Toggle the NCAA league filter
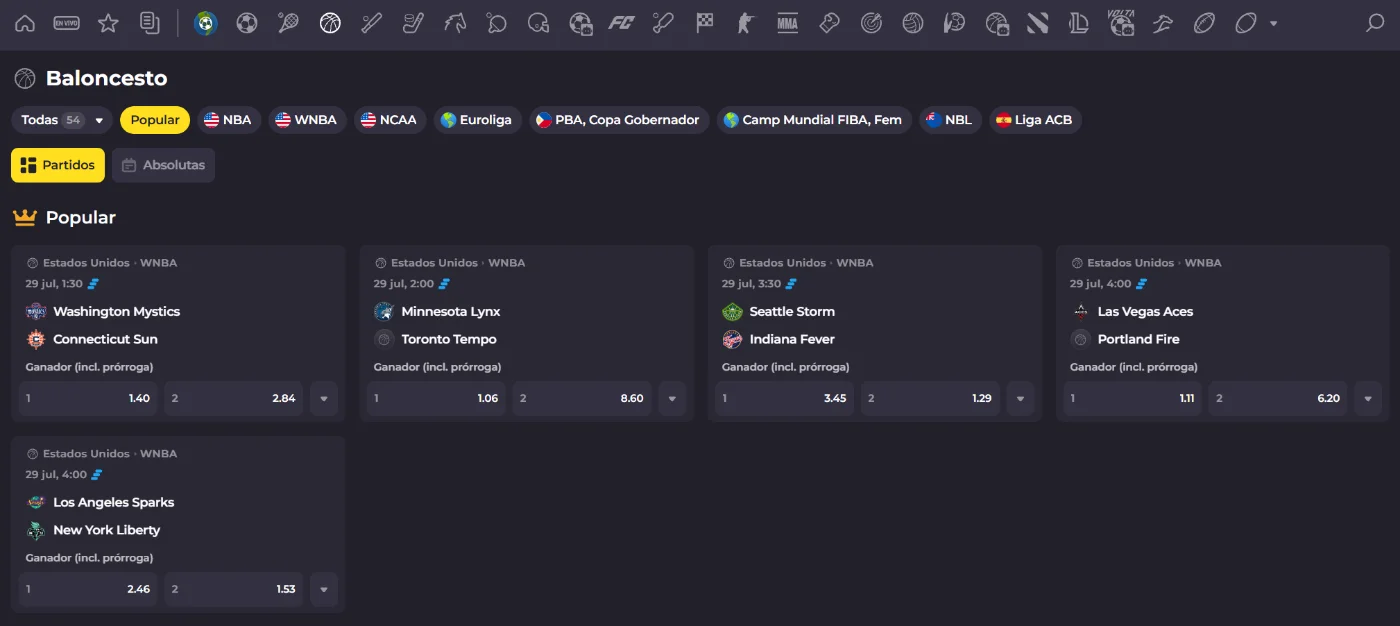1400x626 pixels. pos(390,120)
